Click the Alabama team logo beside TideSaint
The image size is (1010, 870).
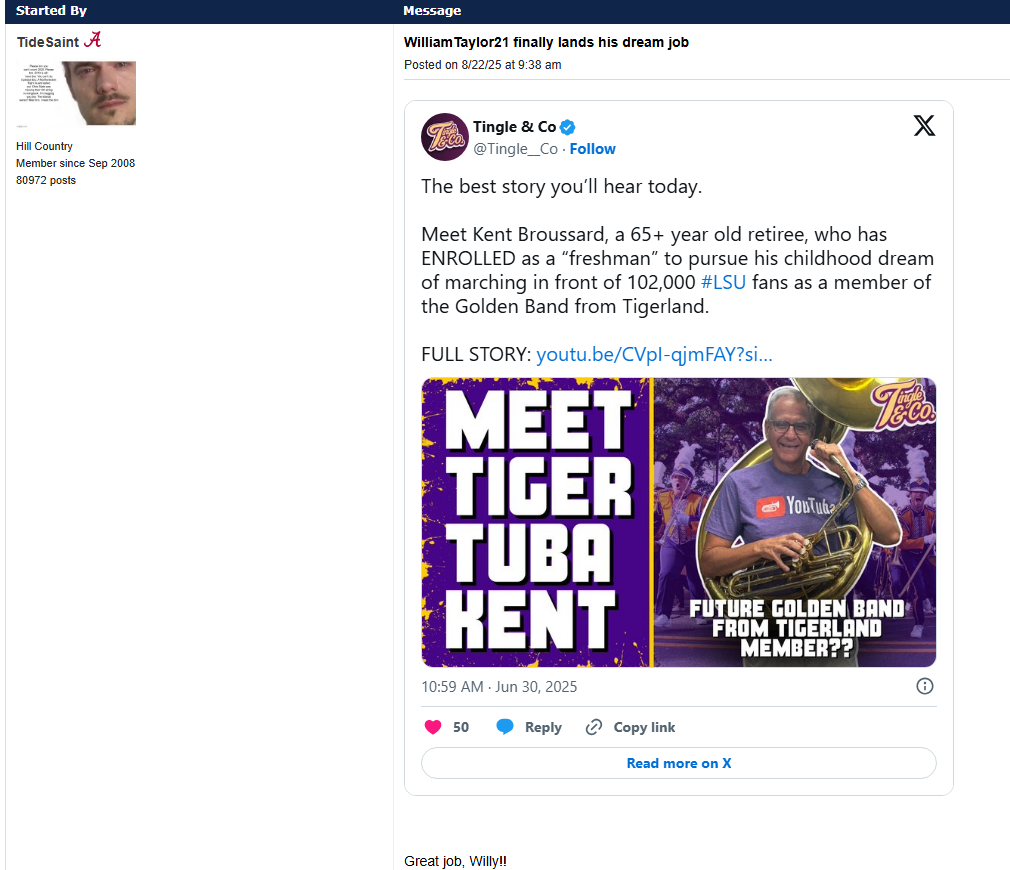93,40
